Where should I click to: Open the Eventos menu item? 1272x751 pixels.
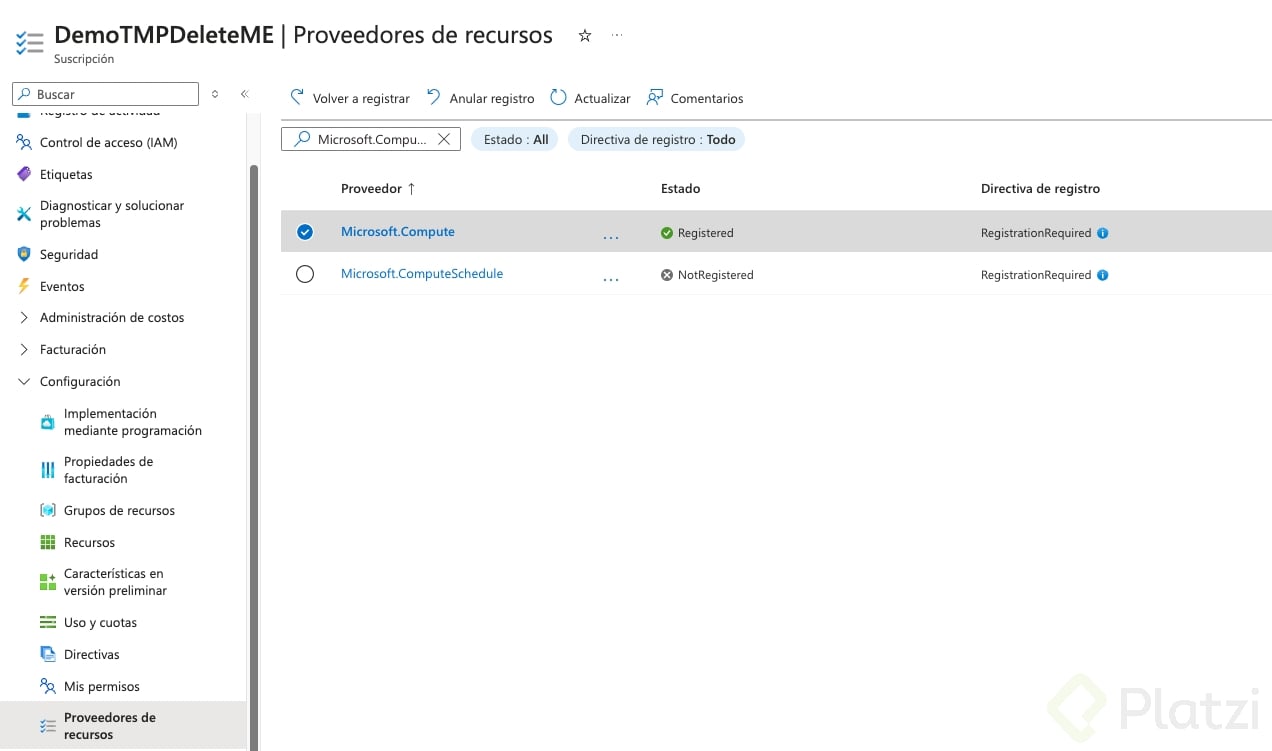pyautogui.click(x=62, y=286)
